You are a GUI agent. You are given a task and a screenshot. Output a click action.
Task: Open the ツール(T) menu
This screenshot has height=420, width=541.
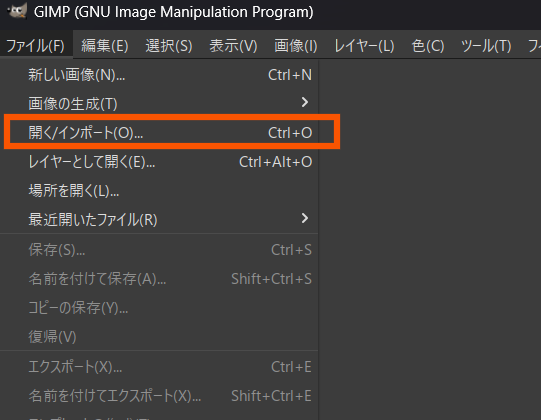(486, 46)
